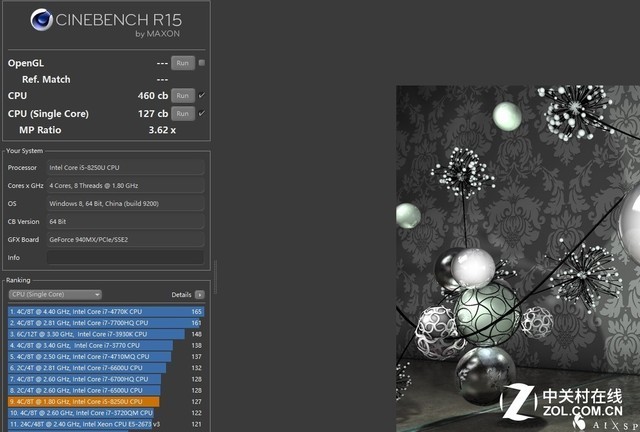Select ranking entry Intel Core i7-6500U
Image resolution: width=640 pixels, height=432 pixels.
[106, 390]
